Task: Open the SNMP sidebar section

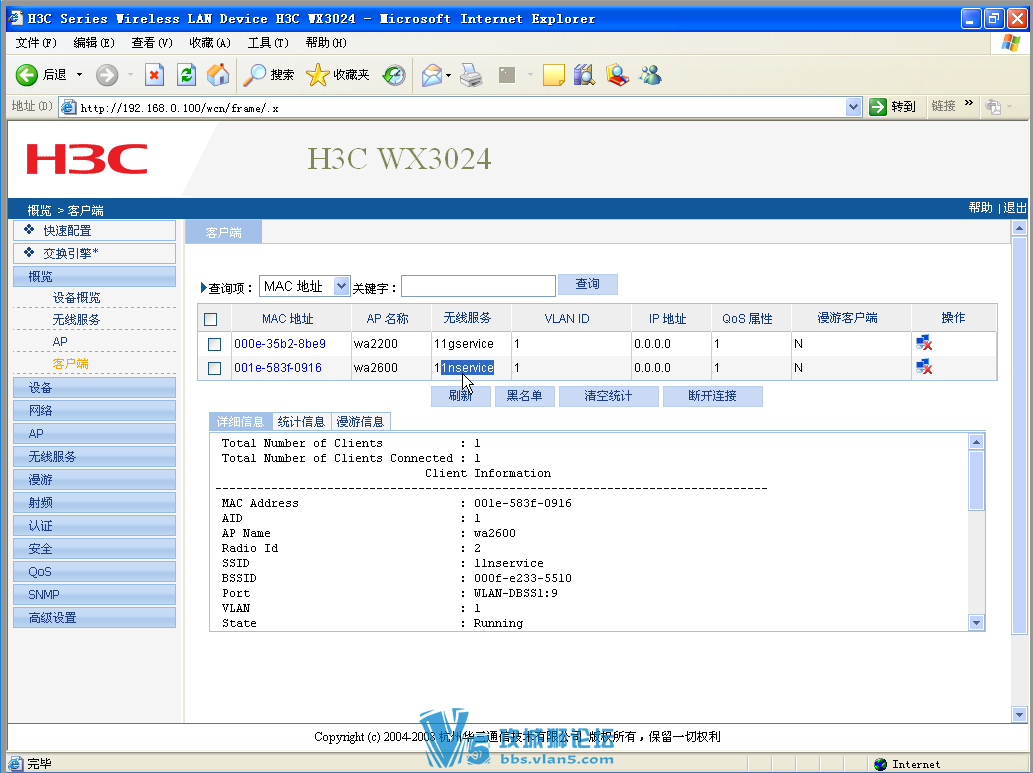Action: coord(94,594)
